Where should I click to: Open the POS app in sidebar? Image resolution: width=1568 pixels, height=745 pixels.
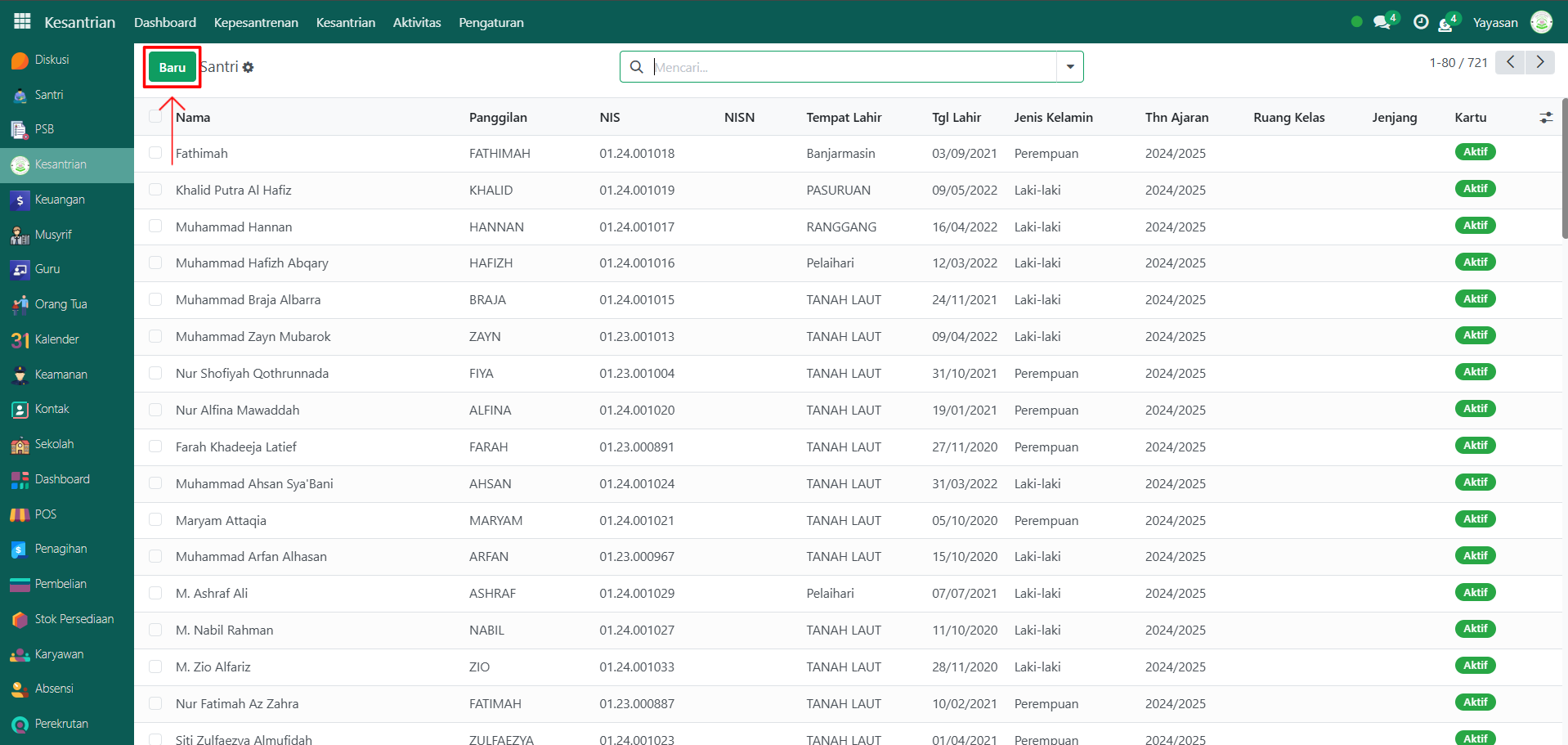point(45,514)
